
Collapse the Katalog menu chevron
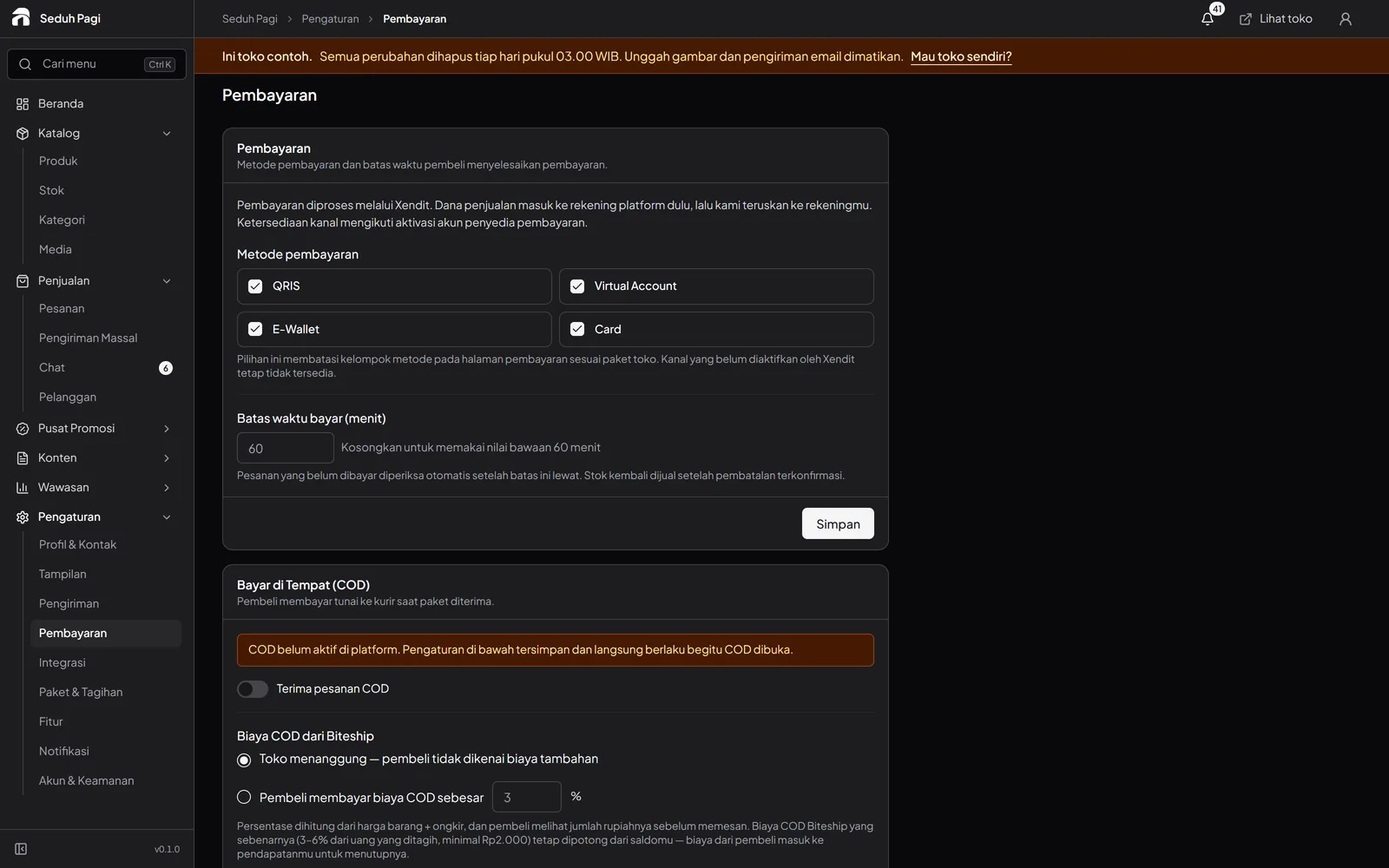tap(167, 134)
